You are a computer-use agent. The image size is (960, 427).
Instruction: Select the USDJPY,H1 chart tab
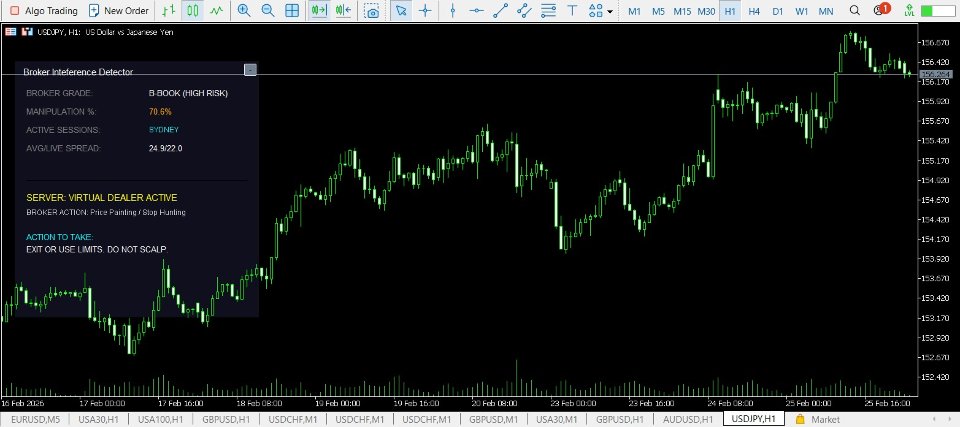point(754,419)
